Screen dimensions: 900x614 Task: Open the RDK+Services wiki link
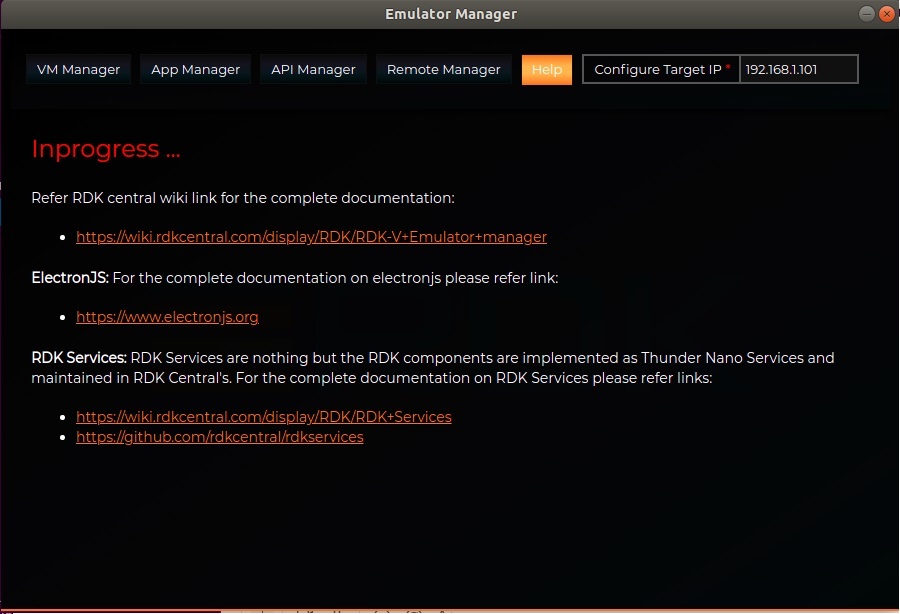[x=263, y=417]
